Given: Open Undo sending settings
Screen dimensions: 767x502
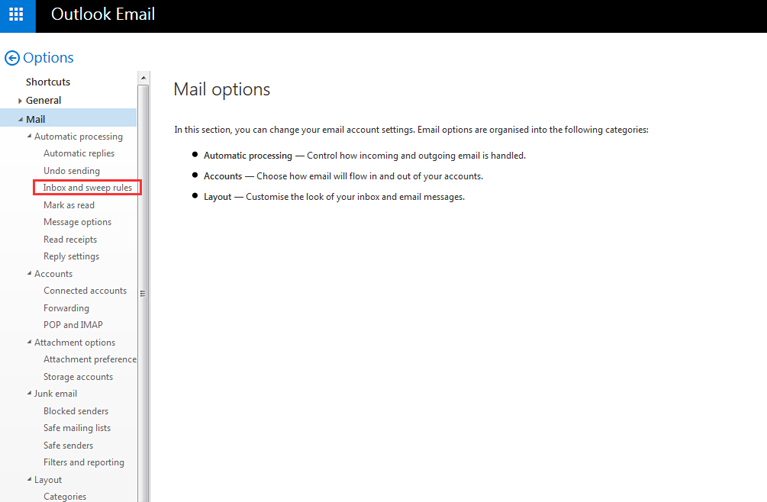Looking at the screenshot, I should coord(71,171).
